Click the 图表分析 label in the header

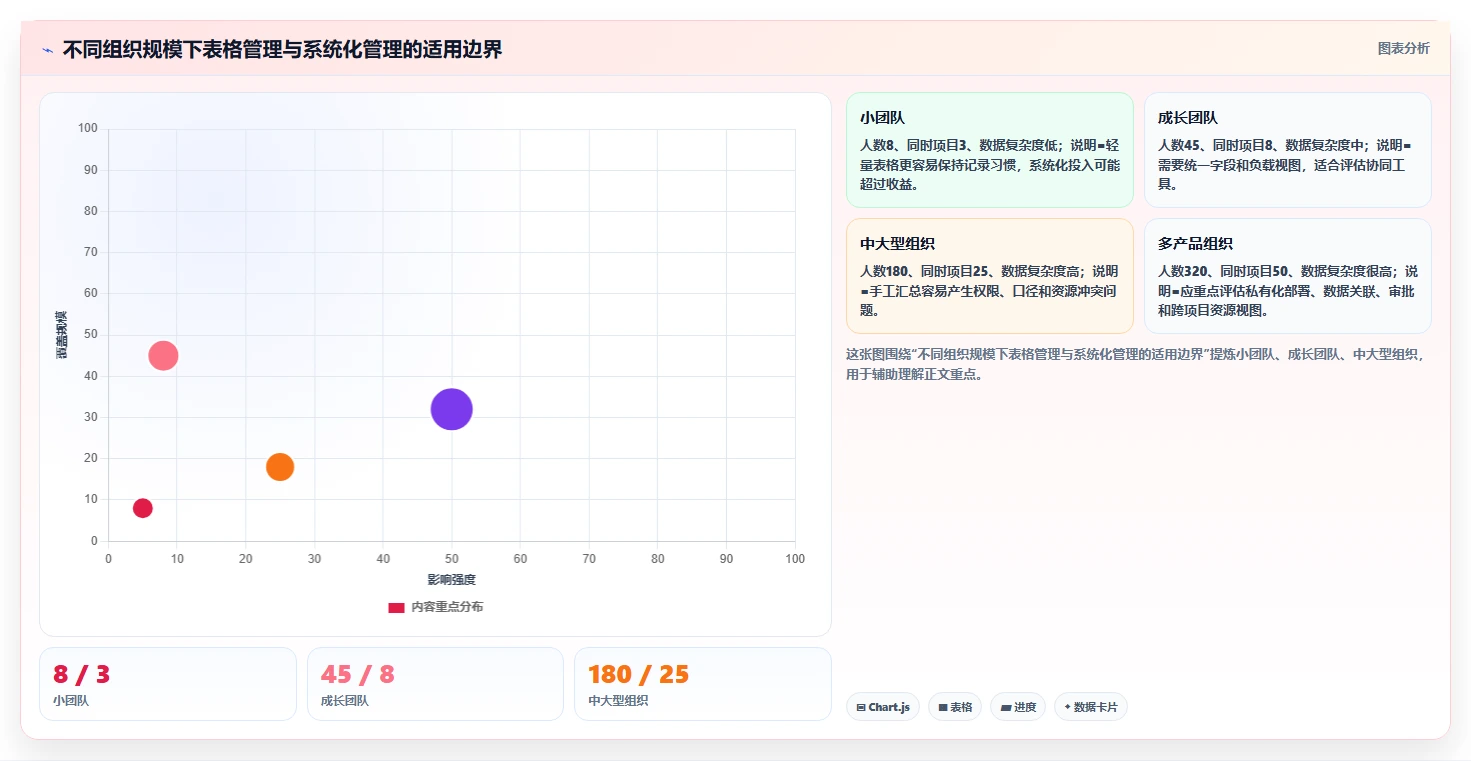click(x=1403, y=48)
